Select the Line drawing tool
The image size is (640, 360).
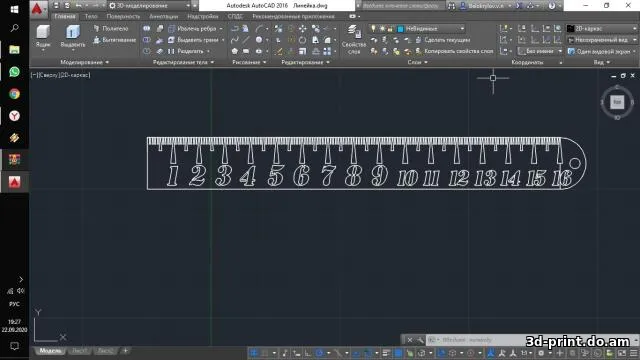coord(246,40)
